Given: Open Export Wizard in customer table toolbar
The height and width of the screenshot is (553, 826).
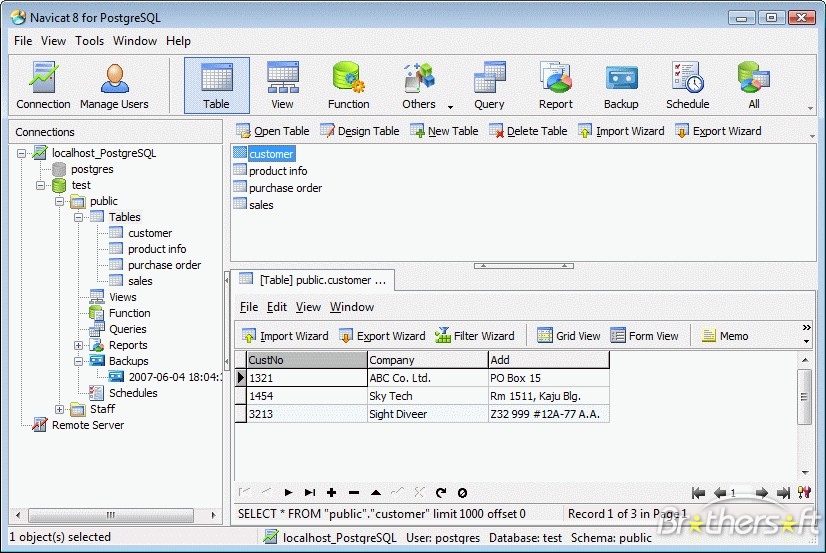Looking at the screenshot, I should pos(382,336).
